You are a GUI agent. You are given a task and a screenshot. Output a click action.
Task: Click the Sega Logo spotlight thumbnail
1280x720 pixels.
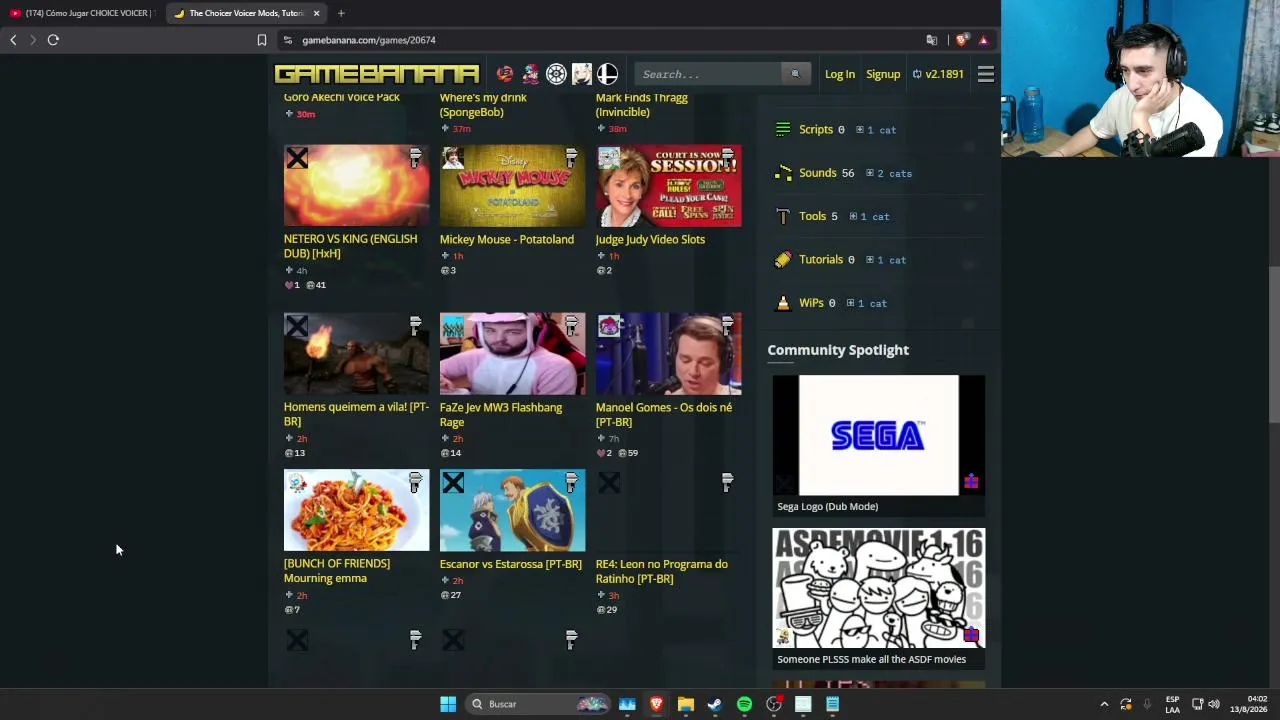878,435
